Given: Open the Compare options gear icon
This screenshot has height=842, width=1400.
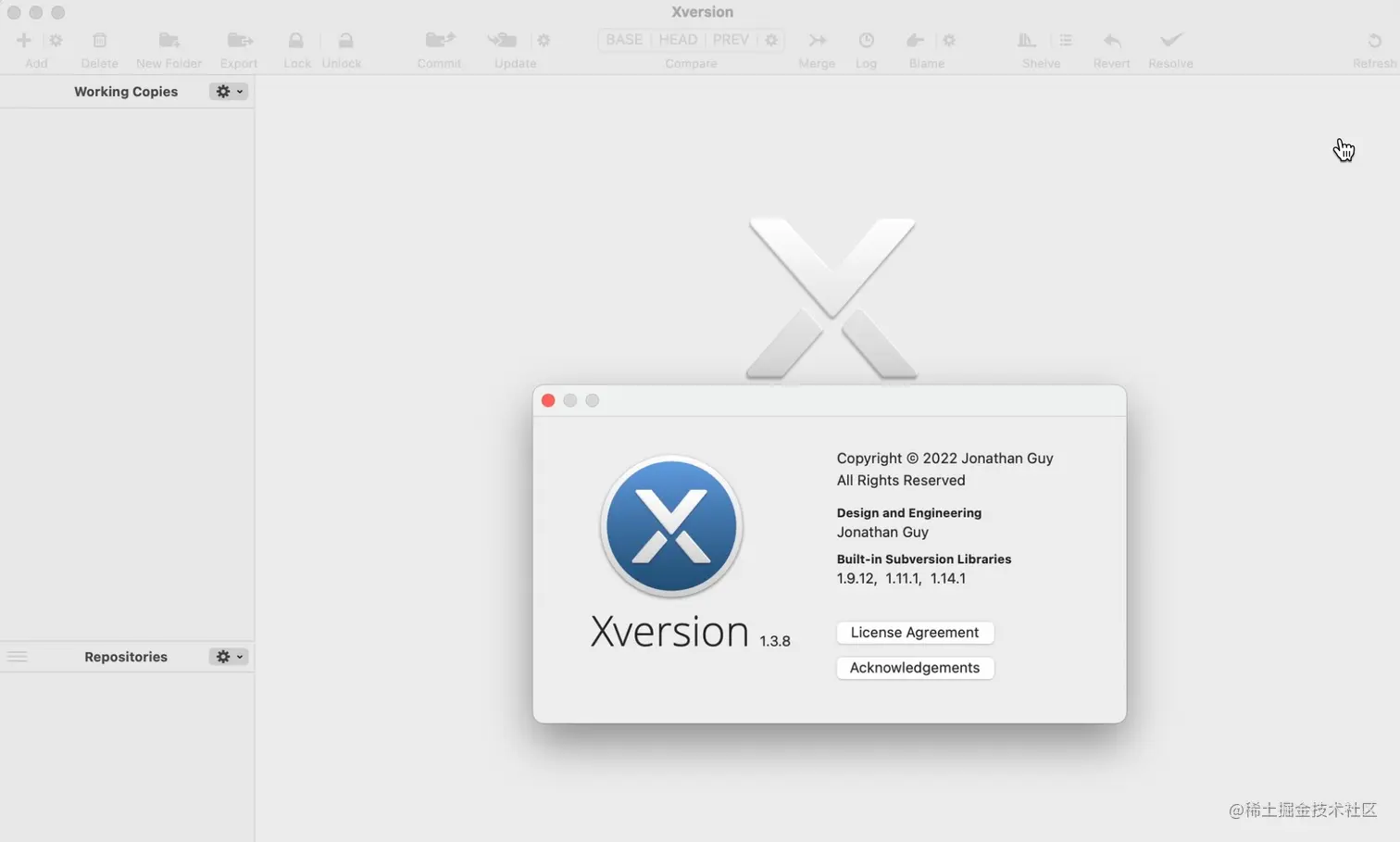Looking at the screenshot, I should (x=771, y=40).
